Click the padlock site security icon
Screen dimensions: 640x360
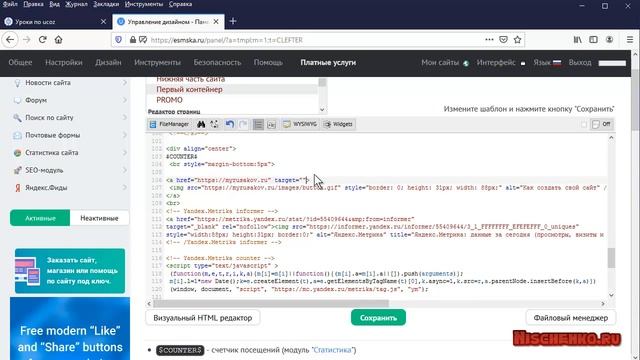(x=133, y=40)
